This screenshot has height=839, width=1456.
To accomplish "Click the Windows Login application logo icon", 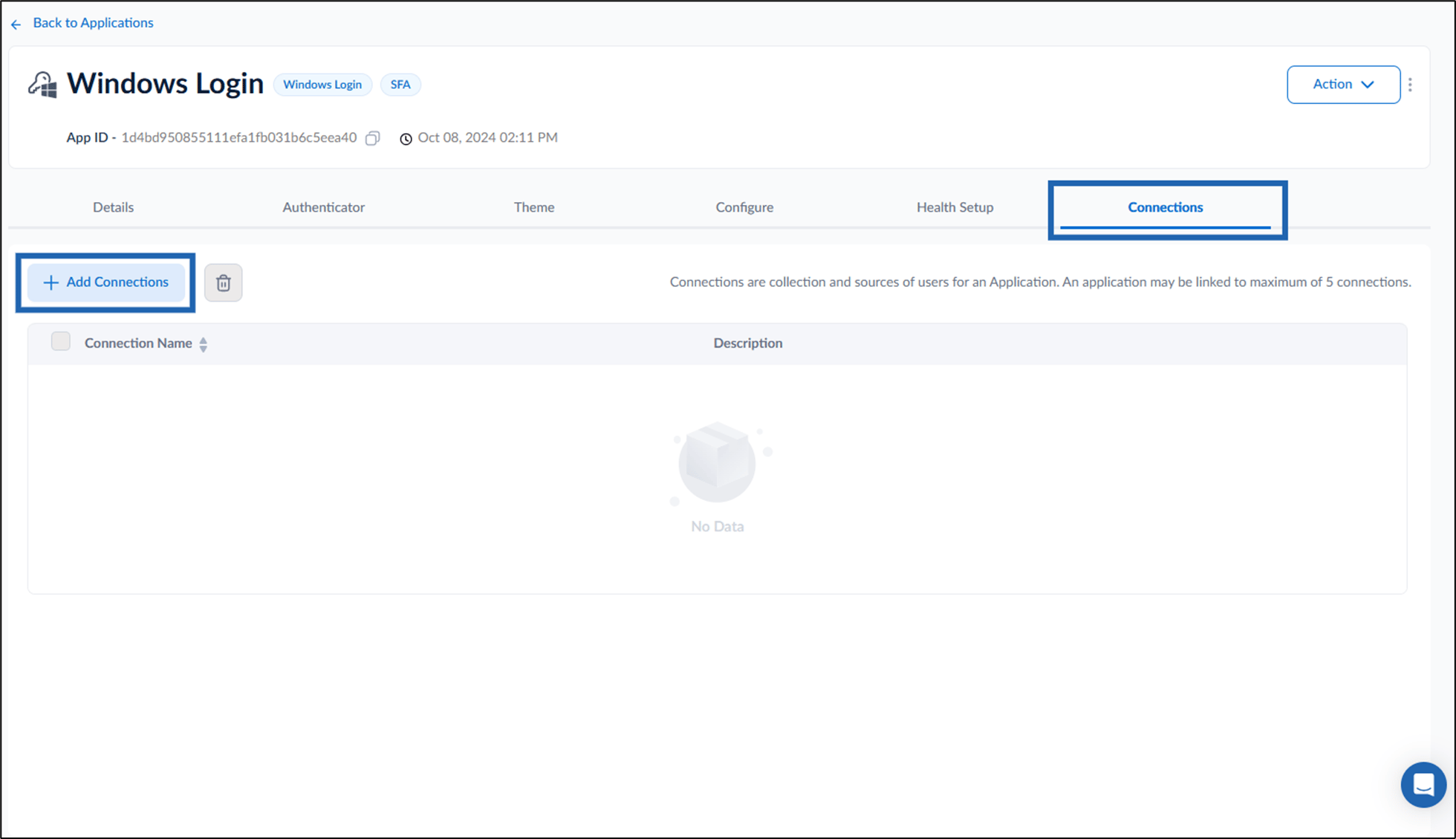I will pos(42,85).
